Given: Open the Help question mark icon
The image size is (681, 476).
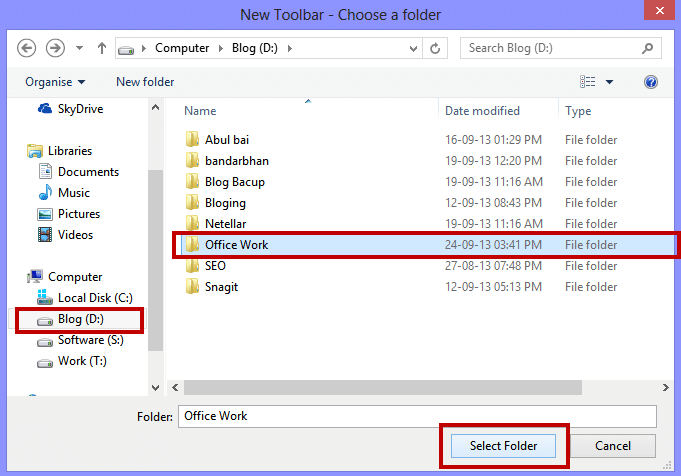Looking at the screenshot, I should pyautogui.click(x=651, y=82).
